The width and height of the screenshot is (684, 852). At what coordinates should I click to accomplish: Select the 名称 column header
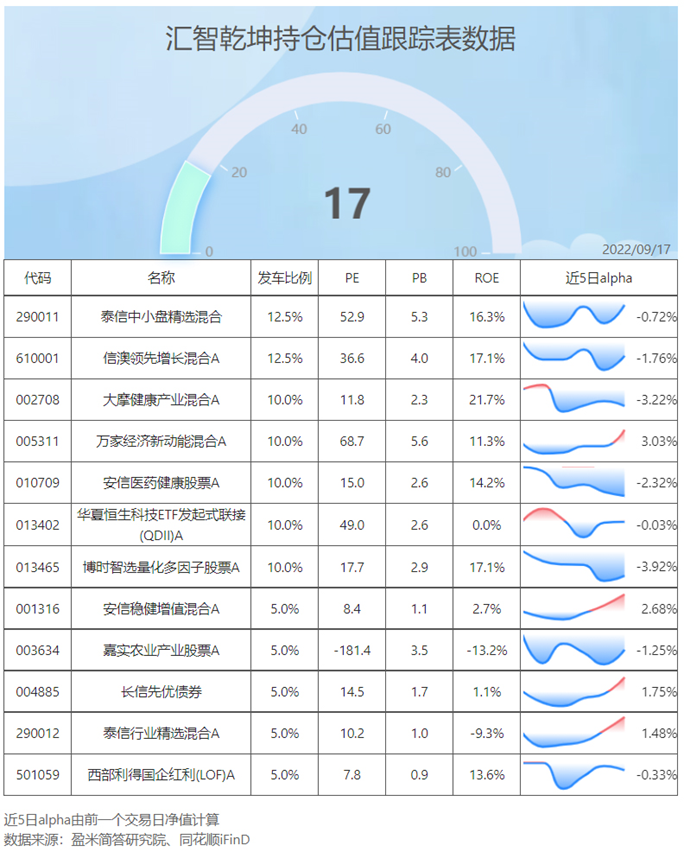coord(161,278)
